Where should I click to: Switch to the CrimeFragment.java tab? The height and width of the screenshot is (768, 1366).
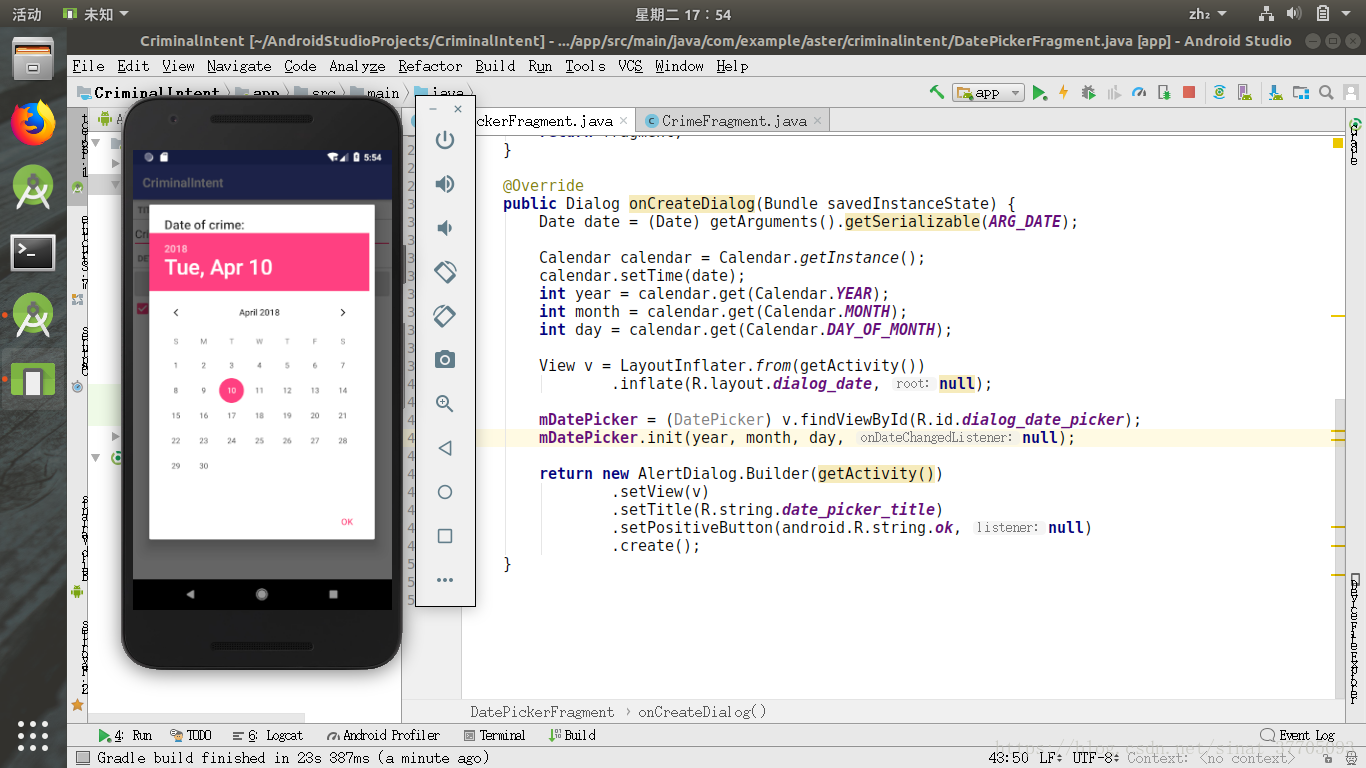click(734, 121)
